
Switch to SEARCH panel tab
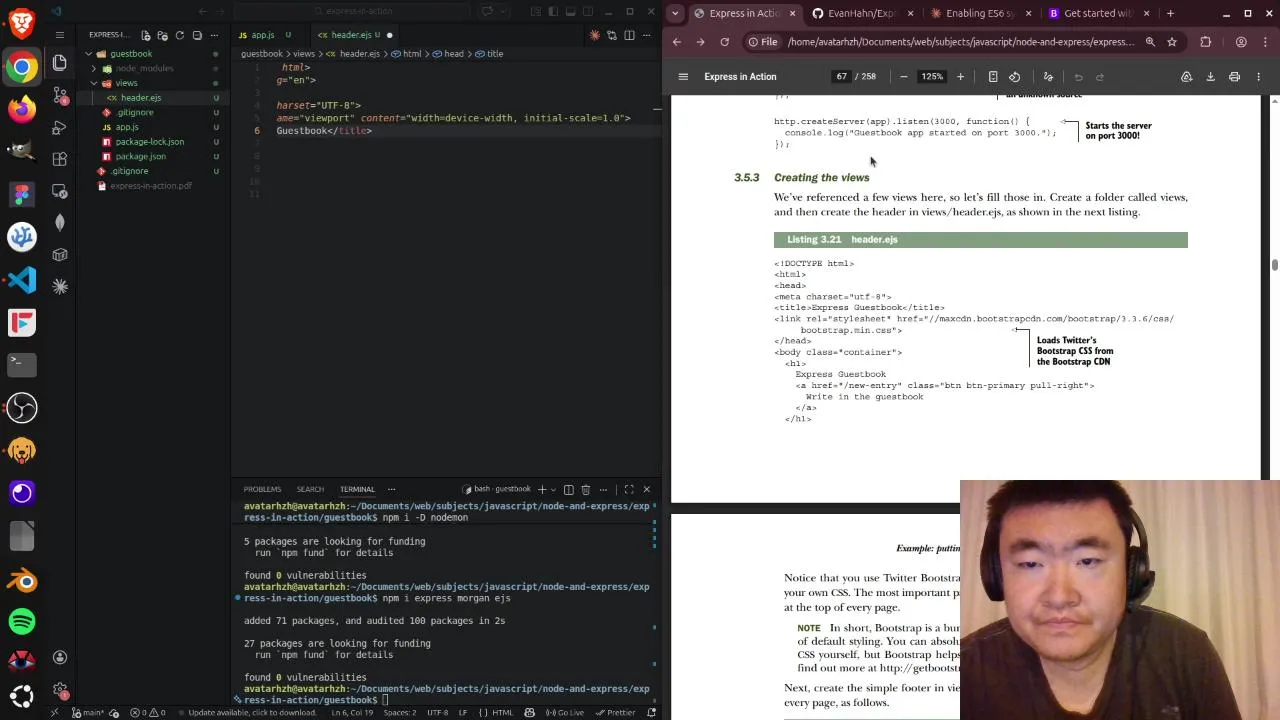click(310, 489)
